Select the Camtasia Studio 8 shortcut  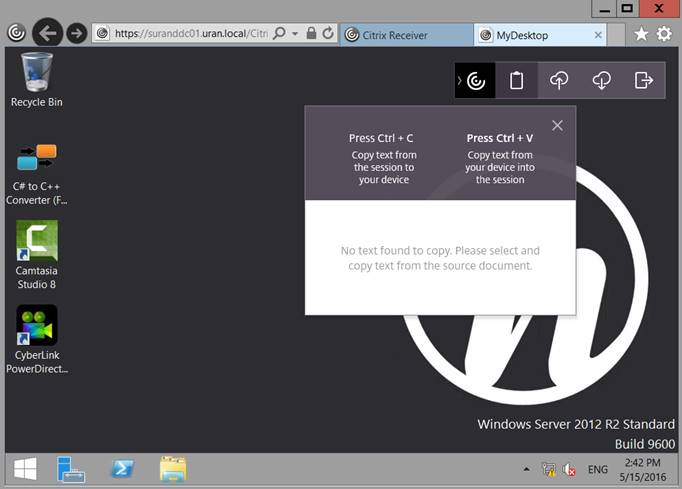point(37,255)
